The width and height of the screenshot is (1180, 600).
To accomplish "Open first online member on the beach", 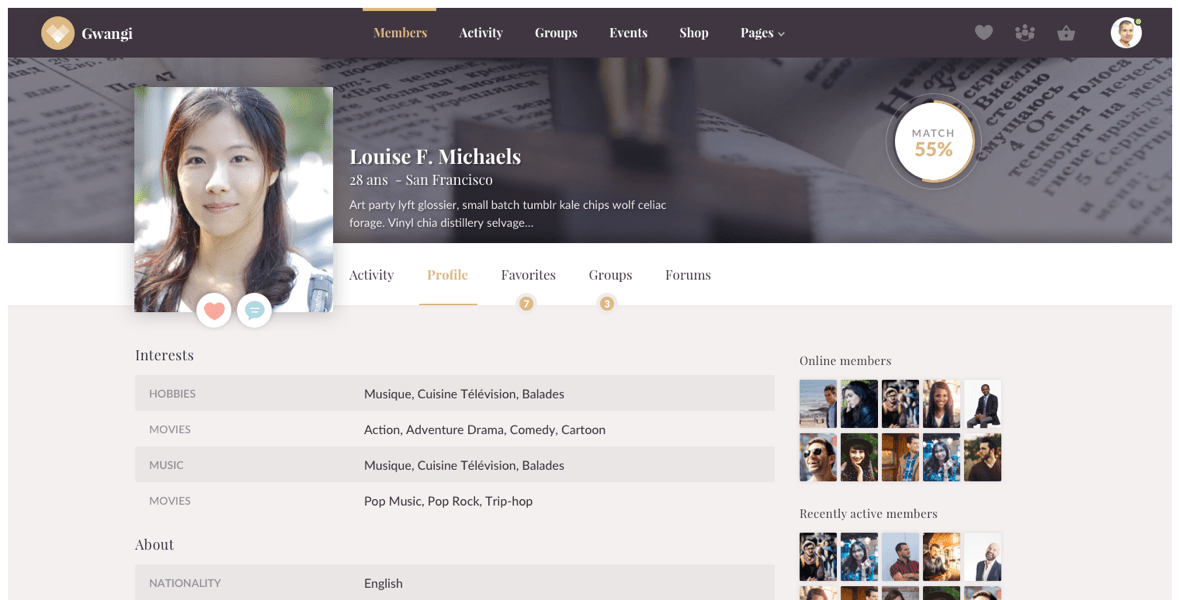I will coord(818,404).
